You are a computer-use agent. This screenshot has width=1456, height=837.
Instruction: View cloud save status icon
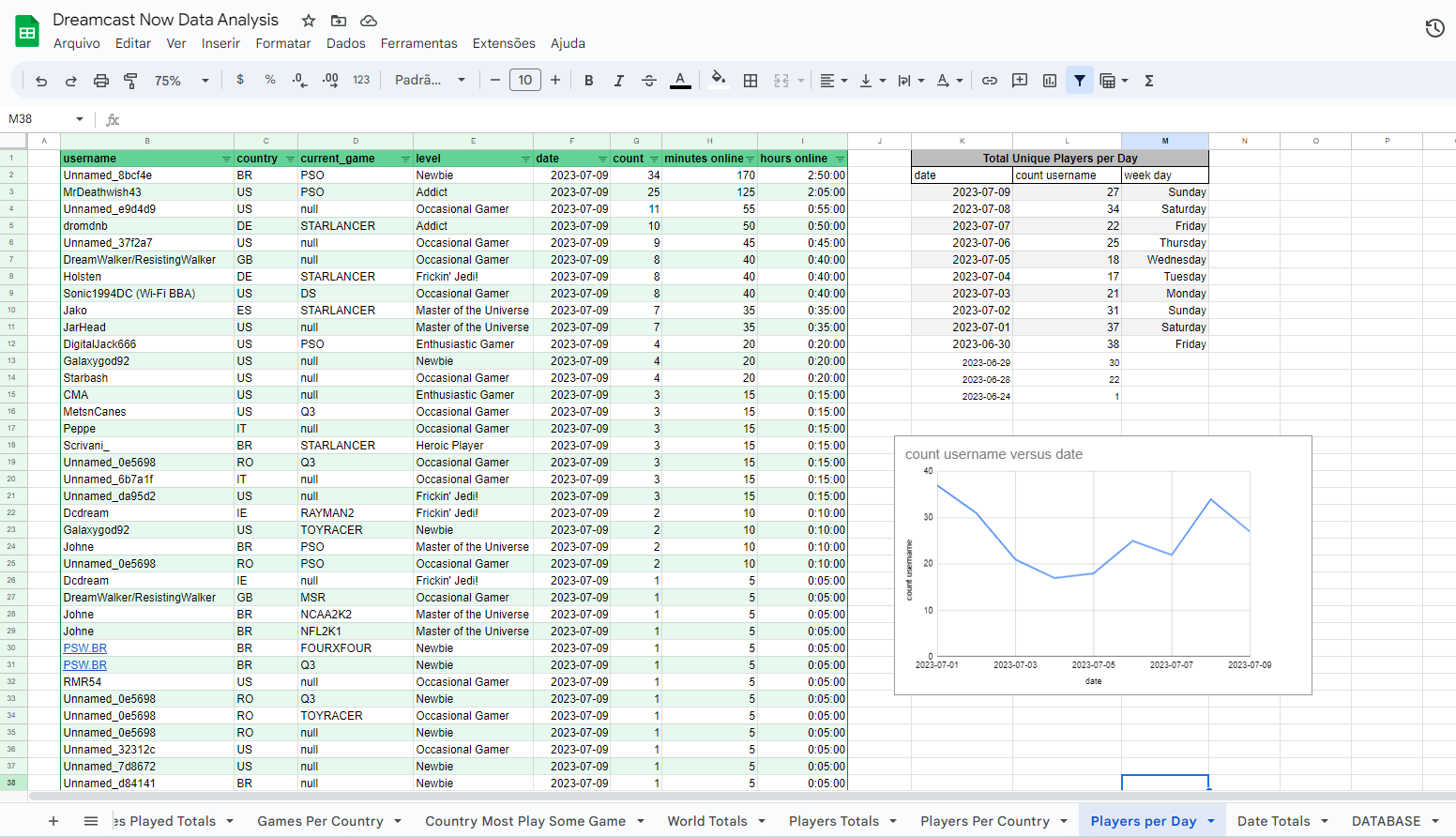(x=369, y=21)
